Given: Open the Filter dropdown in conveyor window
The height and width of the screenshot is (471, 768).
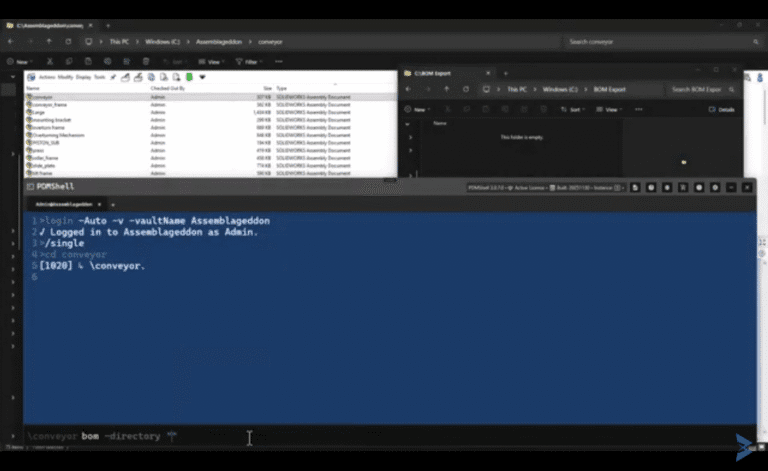Looking at the screenshot, I should (x=249, y=62).
